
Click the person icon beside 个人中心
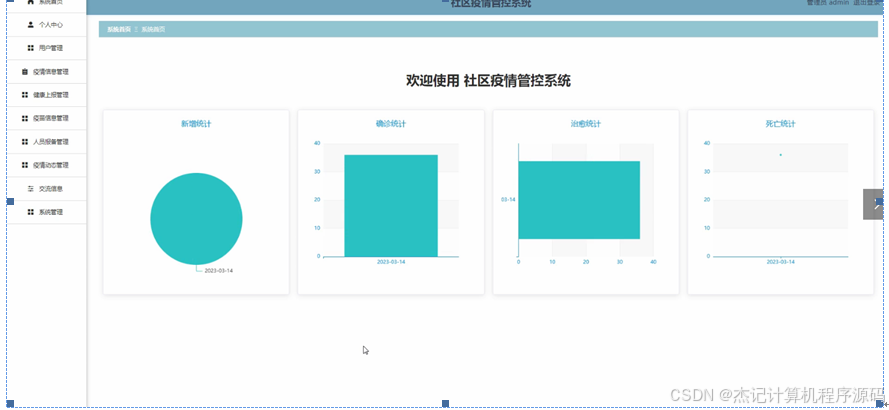(x=31, y=25)
